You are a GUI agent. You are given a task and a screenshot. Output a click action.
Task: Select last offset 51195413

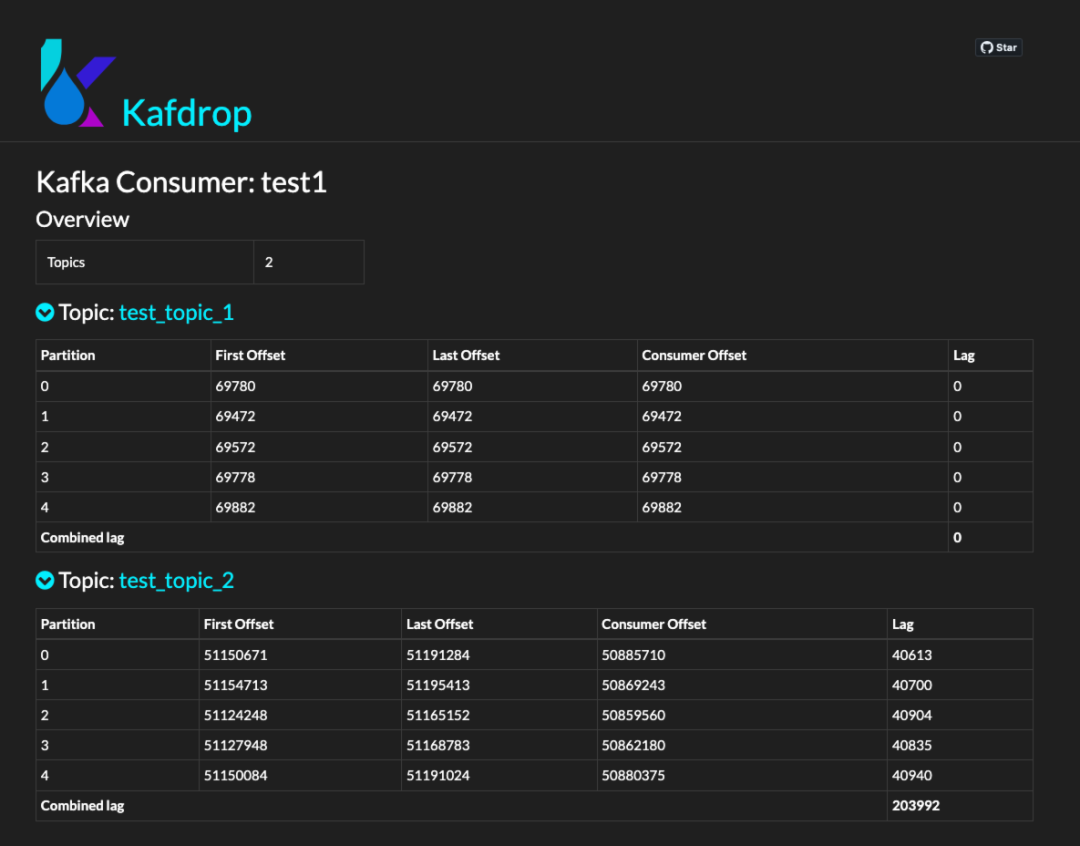[438, 685]
